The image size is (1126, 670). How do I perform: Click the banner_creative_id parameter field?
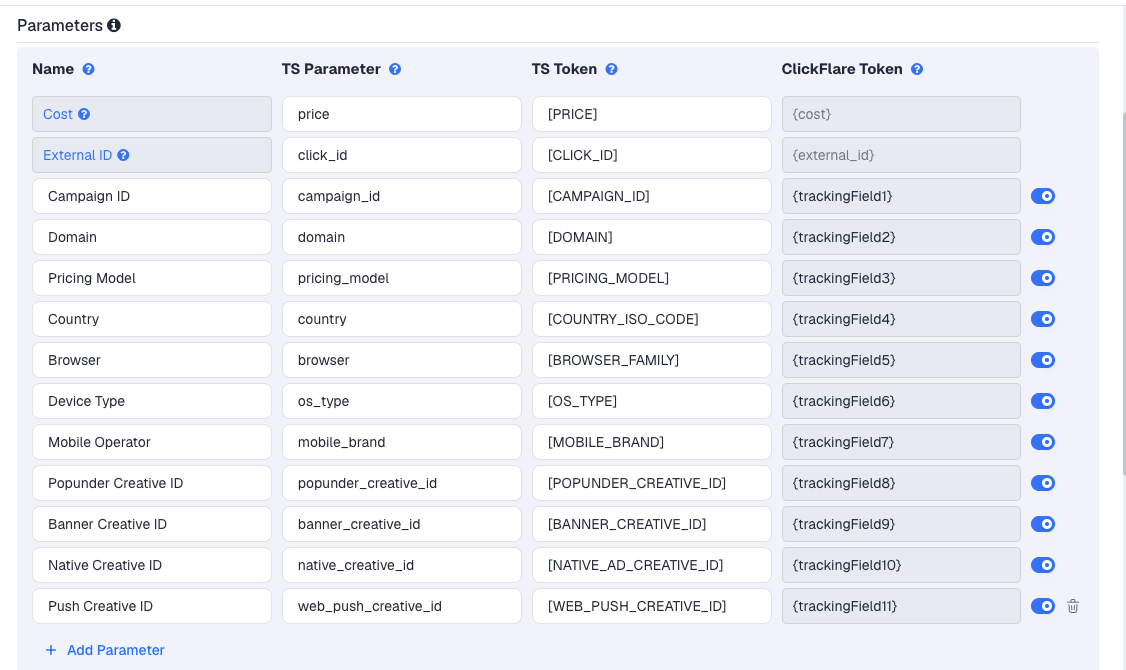pyautogui.click(x=401, y=524)
